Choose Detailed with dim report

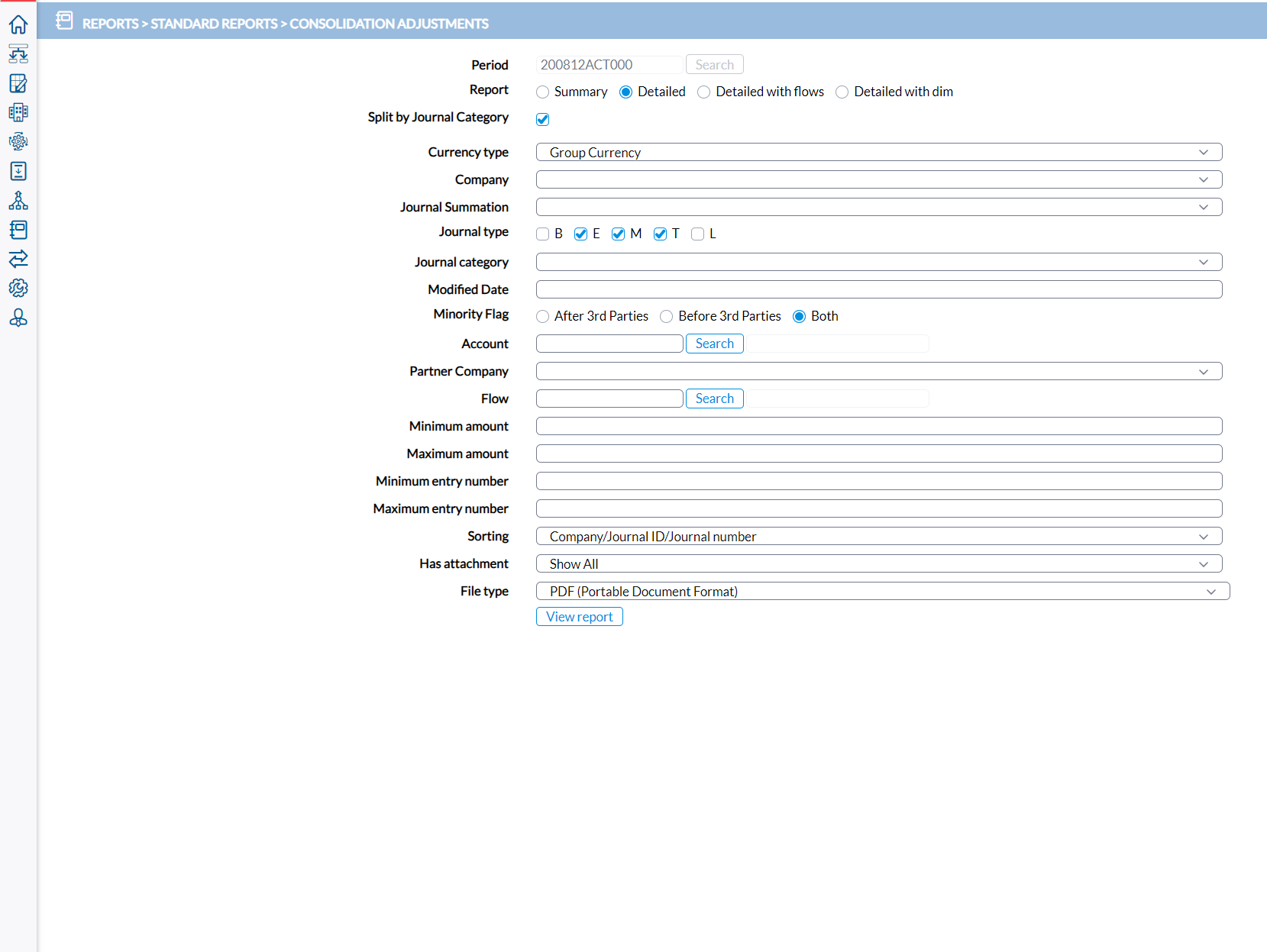click(842, 92)
